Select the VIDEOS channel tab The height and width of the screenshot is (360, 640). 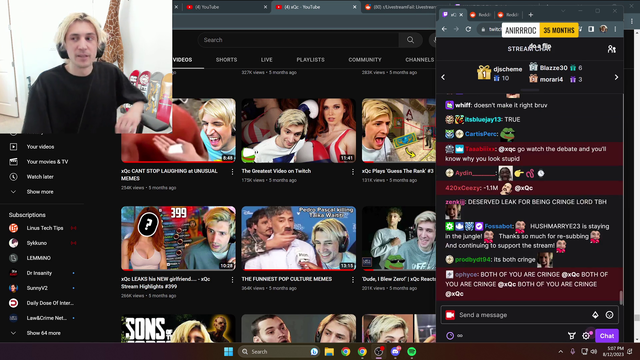point(182,60)
